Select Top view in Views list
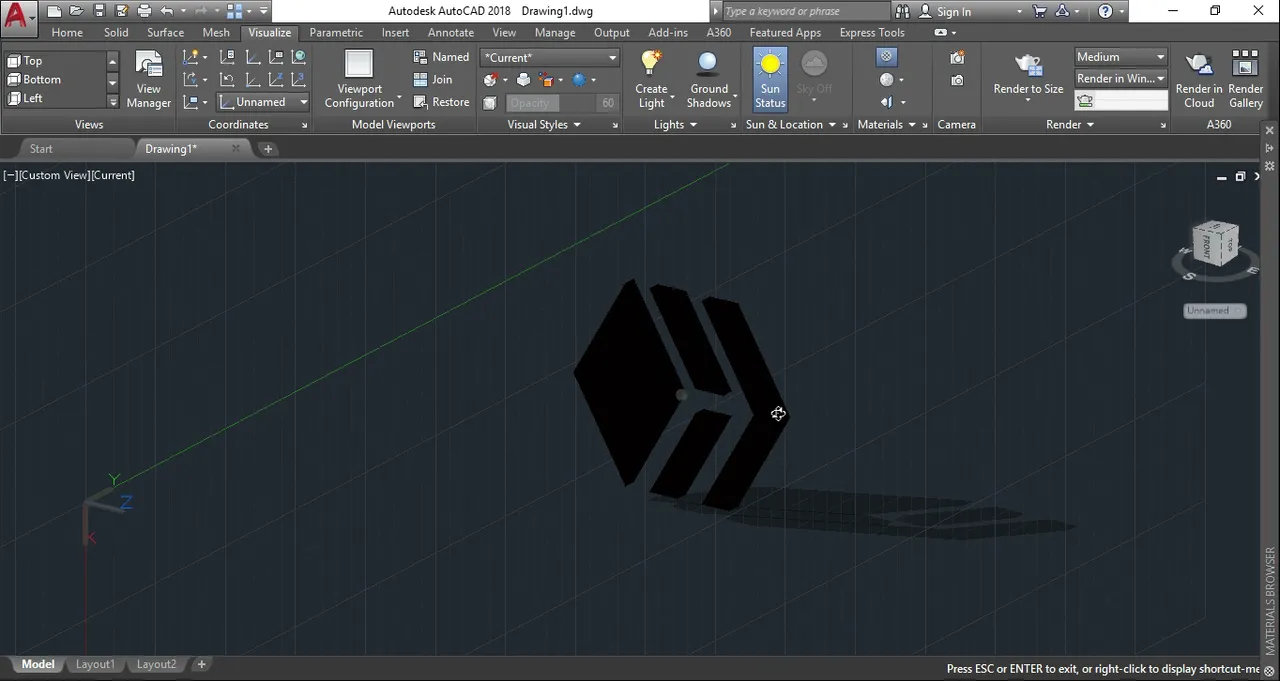 tap(55, 61)
